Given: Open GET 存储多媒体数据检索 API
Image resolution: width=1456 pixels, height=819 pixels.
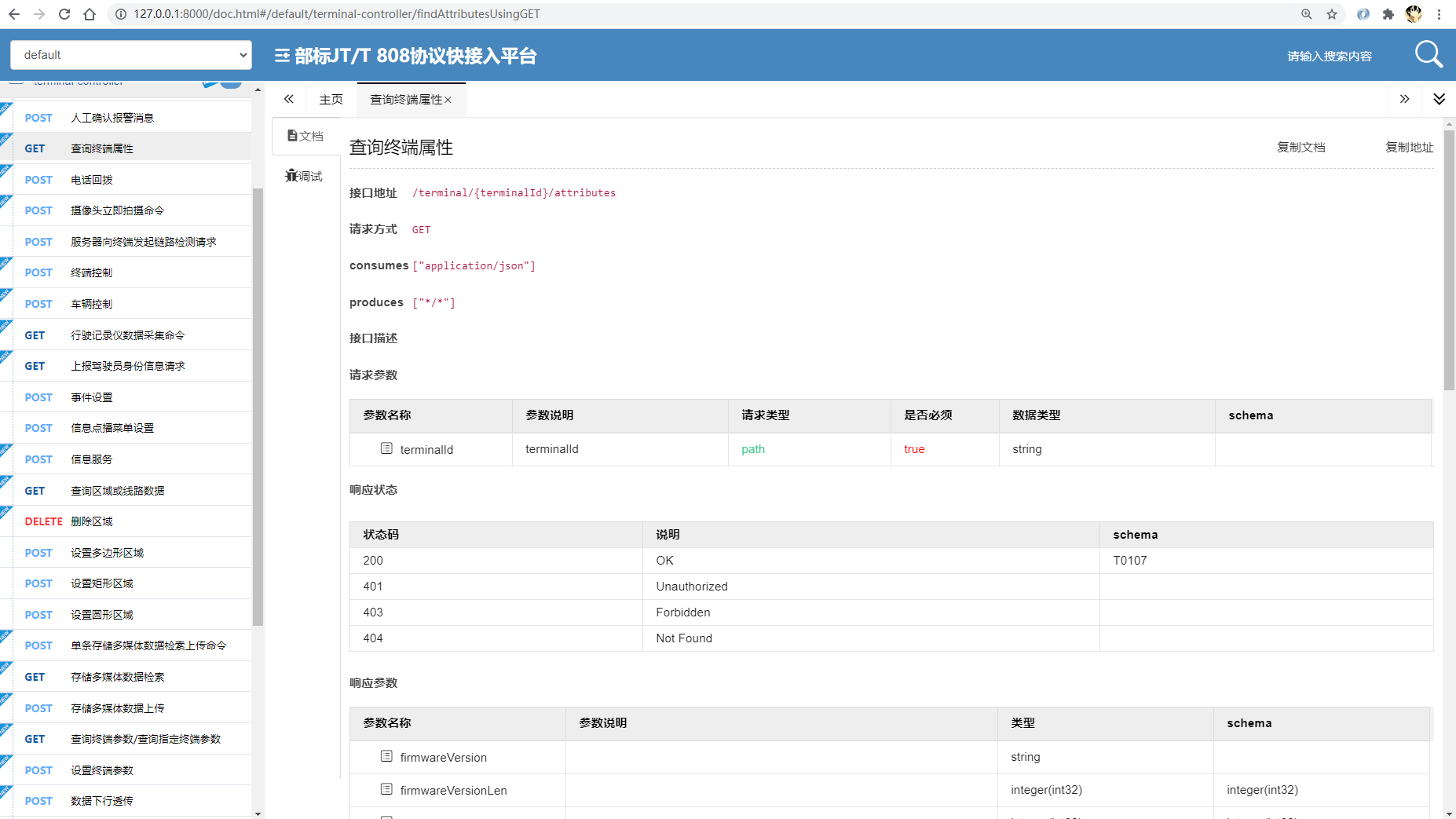Looking at the screenshot, I should (x=126, y=677).
